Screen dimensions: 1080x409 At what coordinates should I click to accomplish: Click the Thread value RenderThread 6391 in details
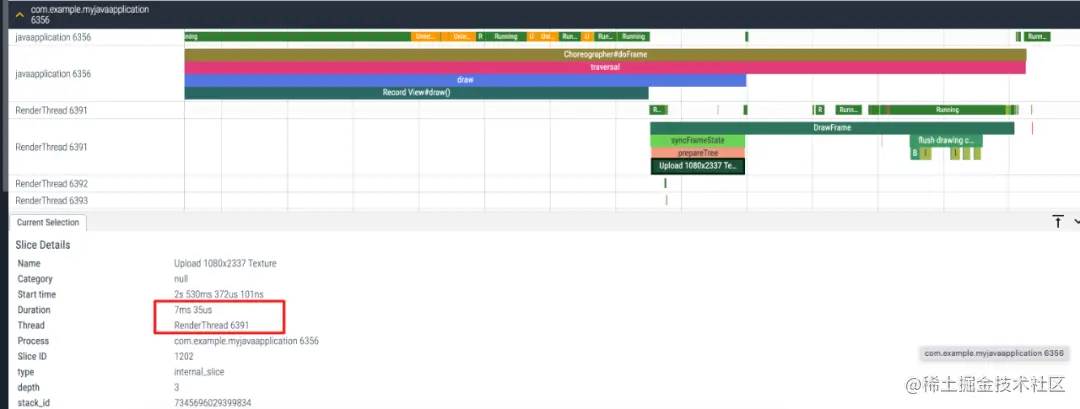tap(211, 325)
